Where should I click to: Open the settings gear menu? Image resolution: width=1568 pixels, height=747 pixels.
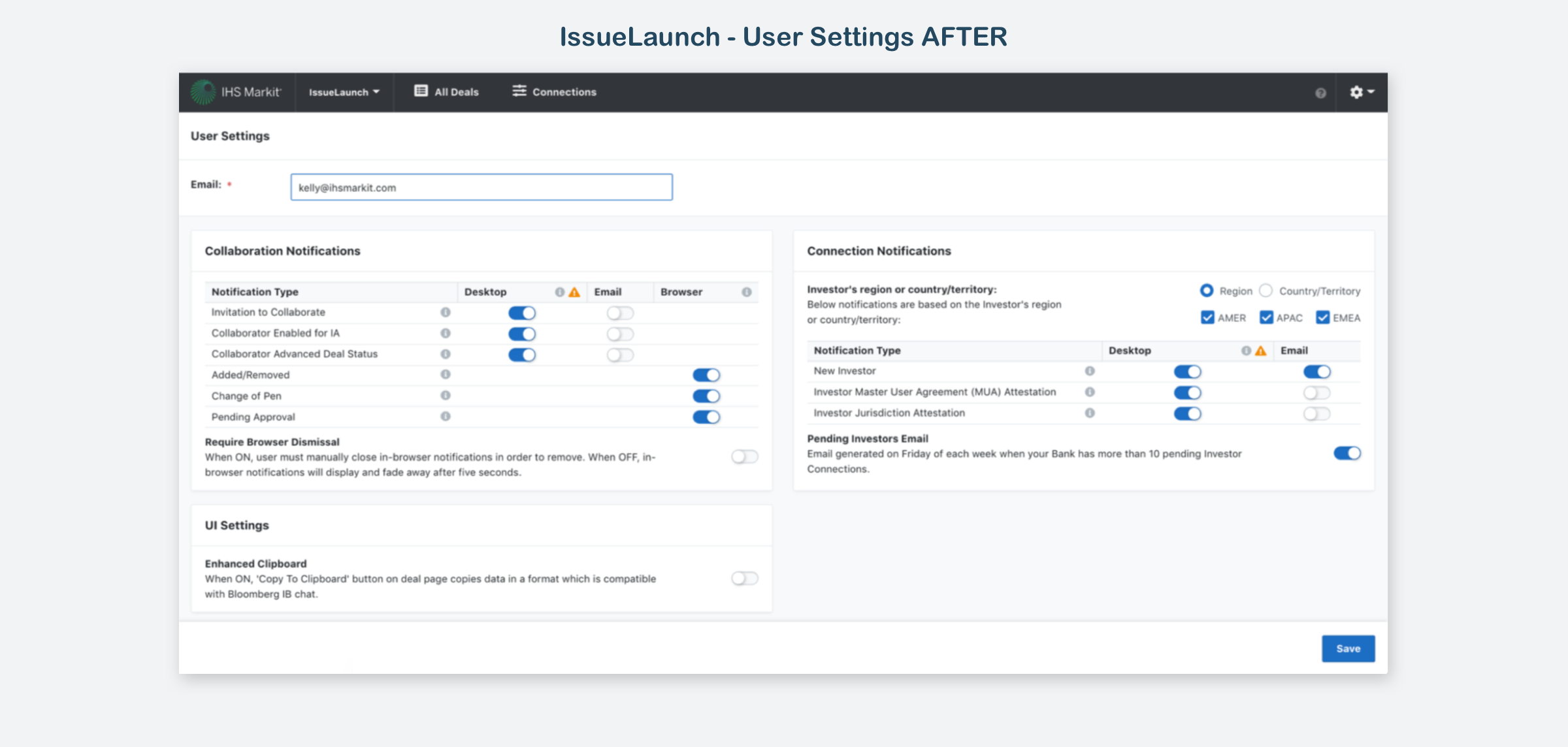(x=1362, y=92)
